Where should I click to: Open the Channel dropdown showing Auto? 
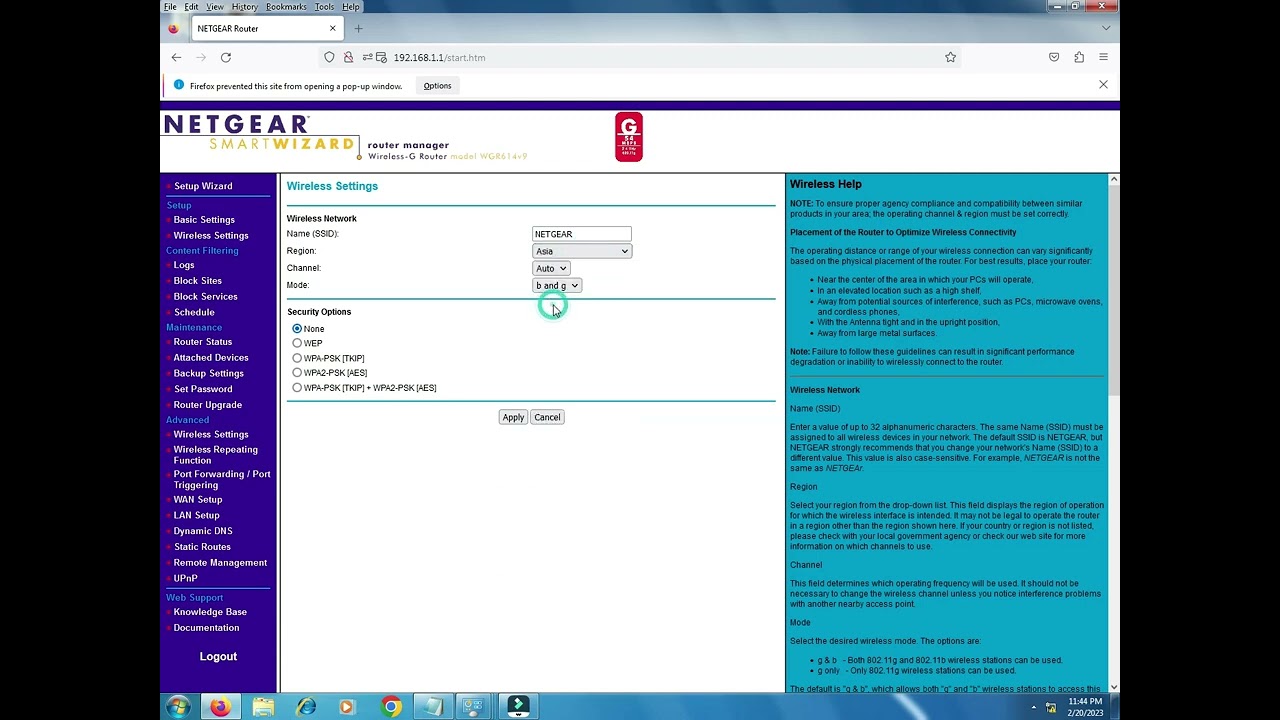pyautogui.click(x=551, y=268)
